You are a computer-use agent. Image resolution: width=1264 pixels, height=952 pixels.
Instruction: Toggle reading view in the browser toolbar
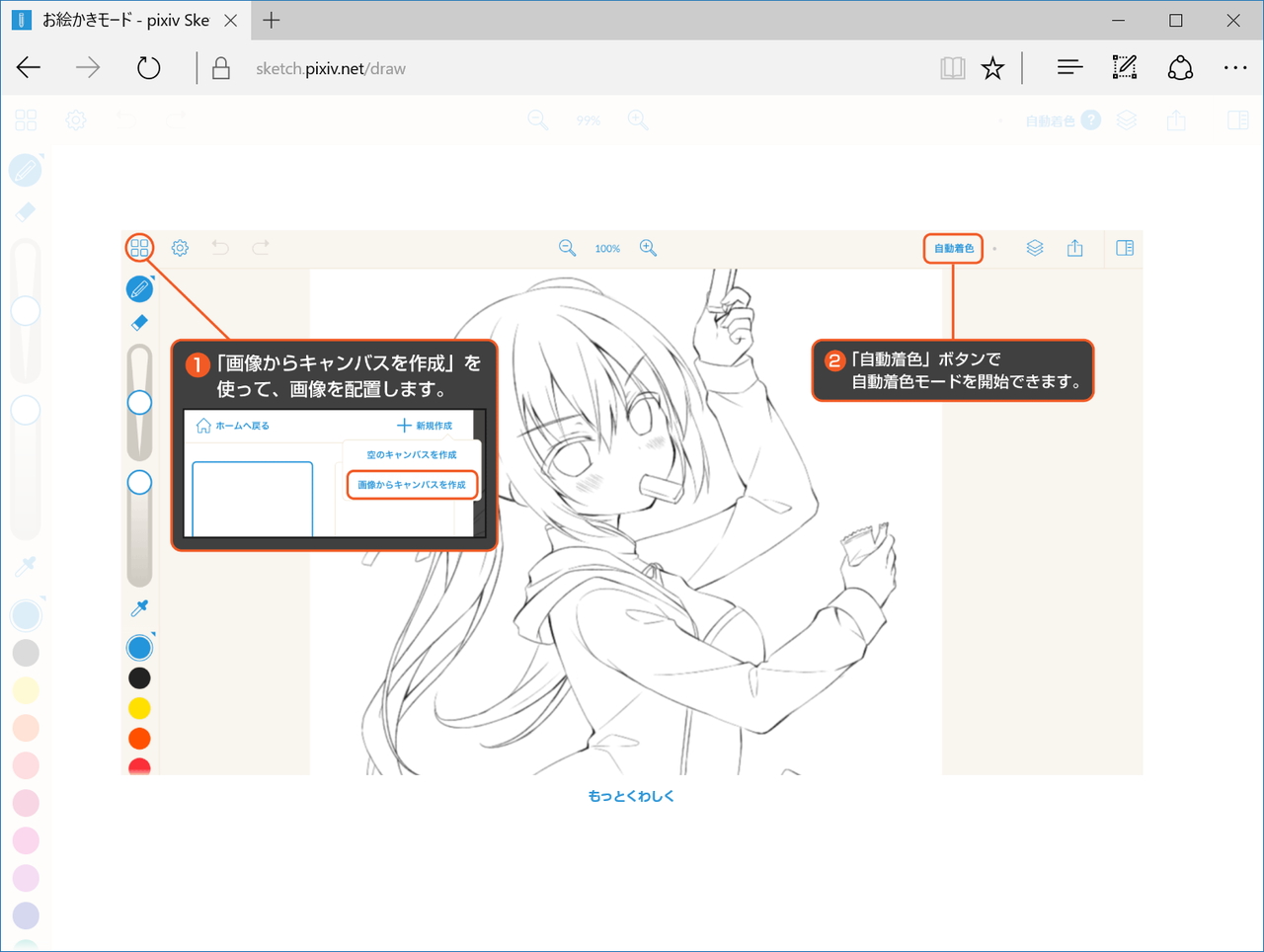click(952, 67)
